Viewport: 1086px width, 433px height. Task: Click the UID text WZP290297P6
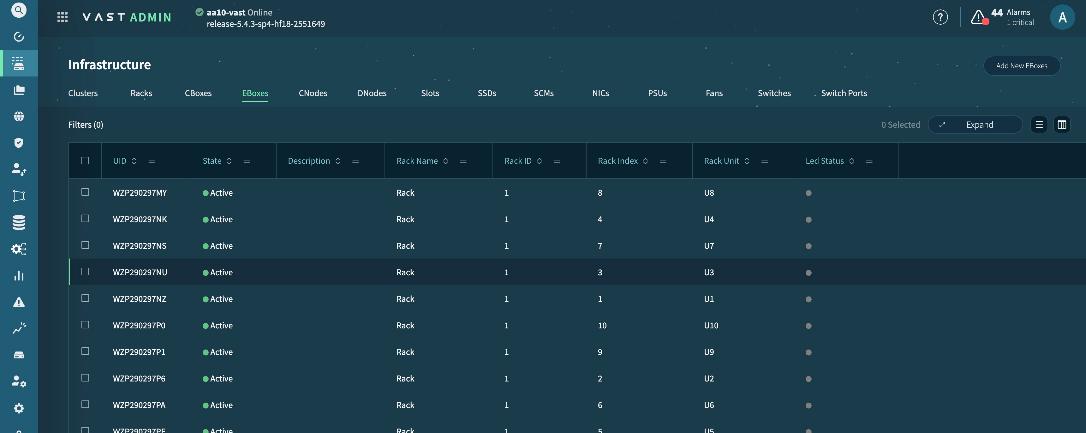click(x=139, y=379)
